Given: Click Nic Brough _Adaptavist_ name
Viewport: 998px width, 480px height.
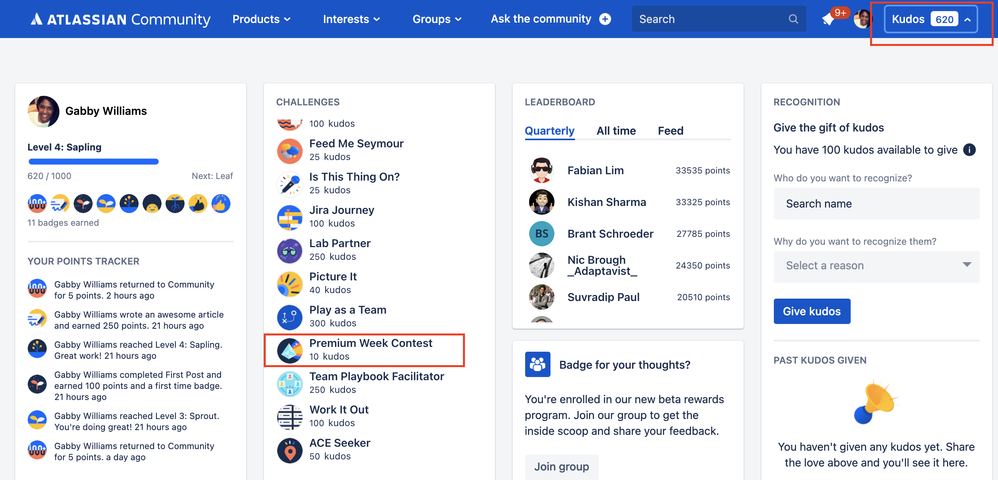Looking at the screenshot, I should click(x=602, y=265).
